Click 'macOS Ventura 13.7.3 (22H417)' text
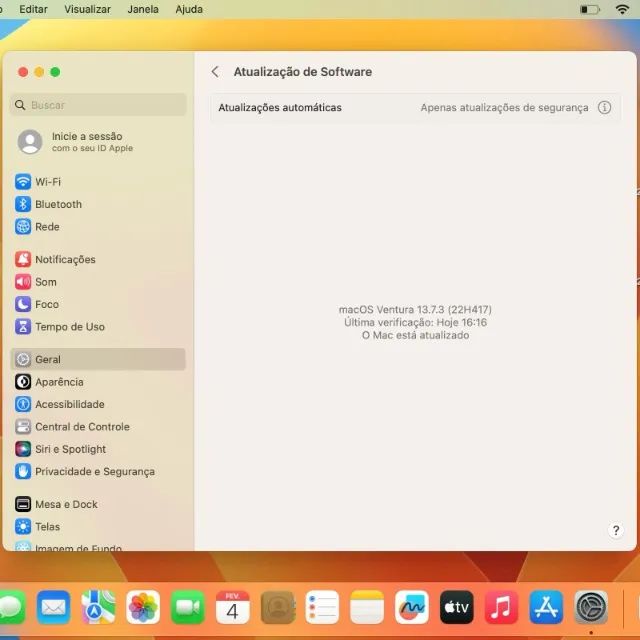Image resolution: width=640 pixels, height=640 pixels. [415, 309]
